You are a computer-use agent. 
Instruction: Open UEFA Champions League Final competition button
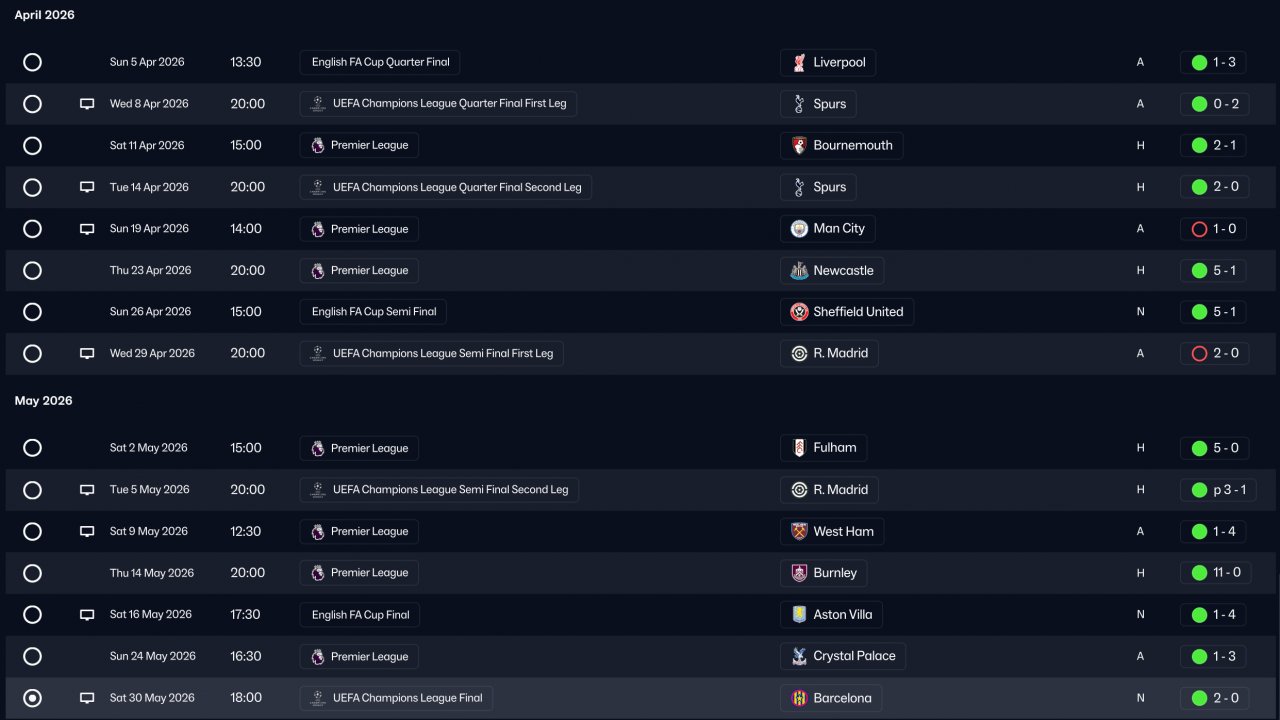click(396, 698)
